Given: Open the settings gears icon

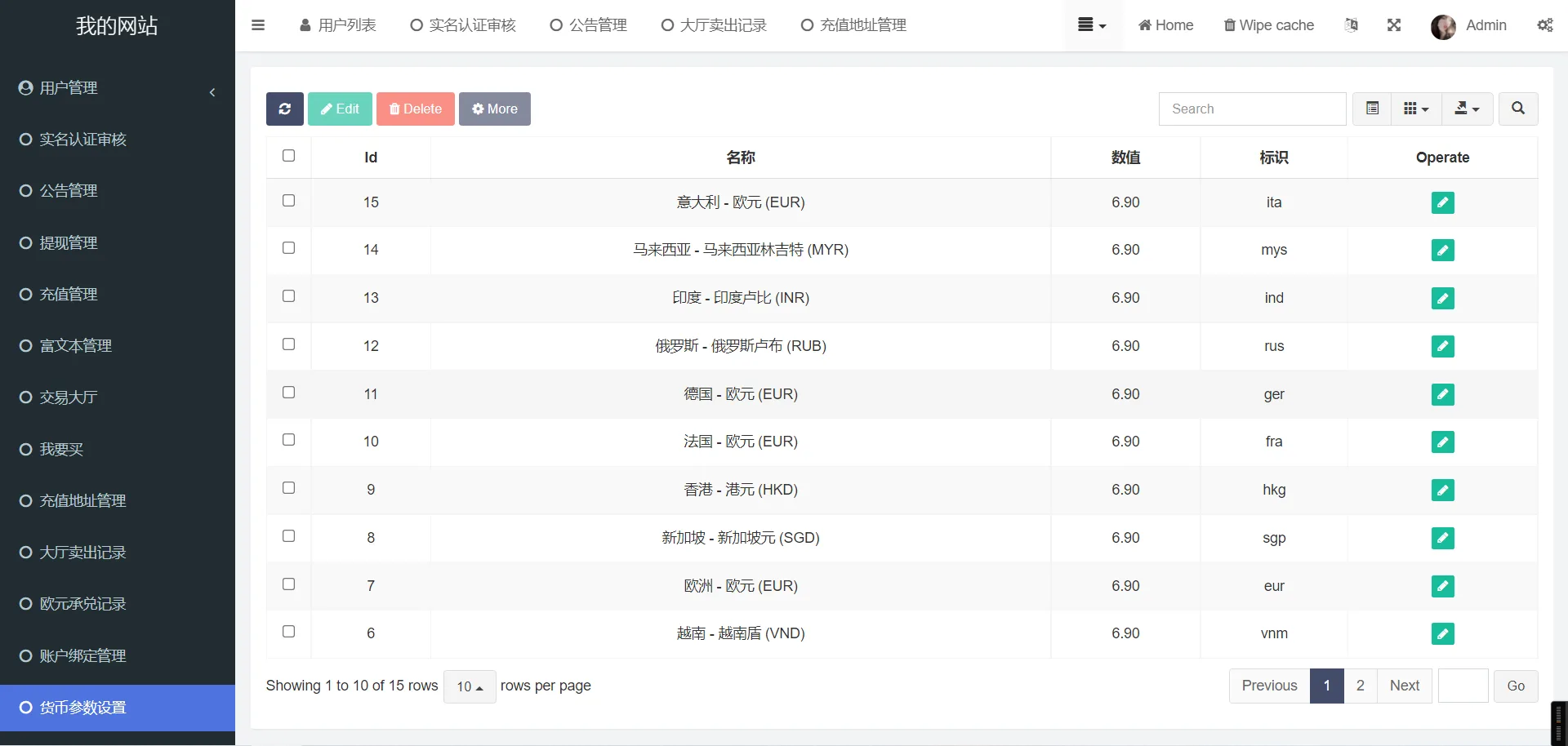Looking at the screenshot, I should (x=1545, y=25).
